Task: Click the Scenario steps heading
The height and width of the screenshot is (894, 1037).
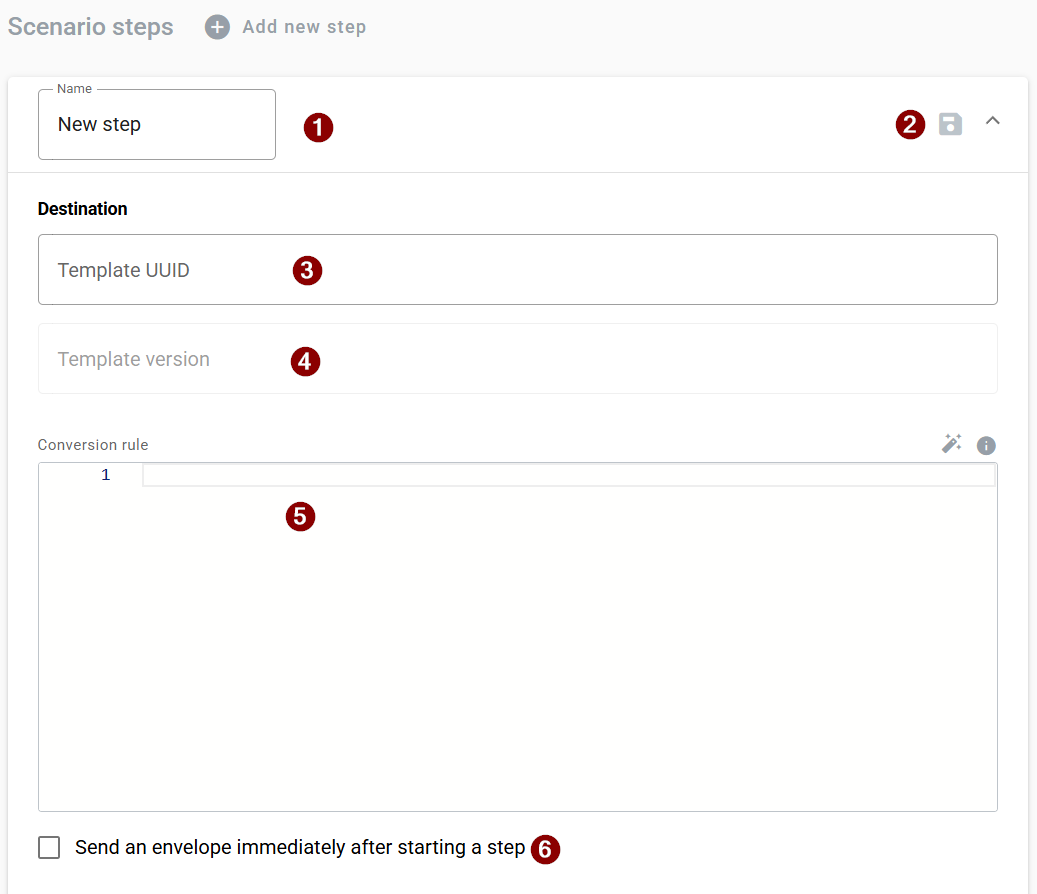Action: click(91, 27)
